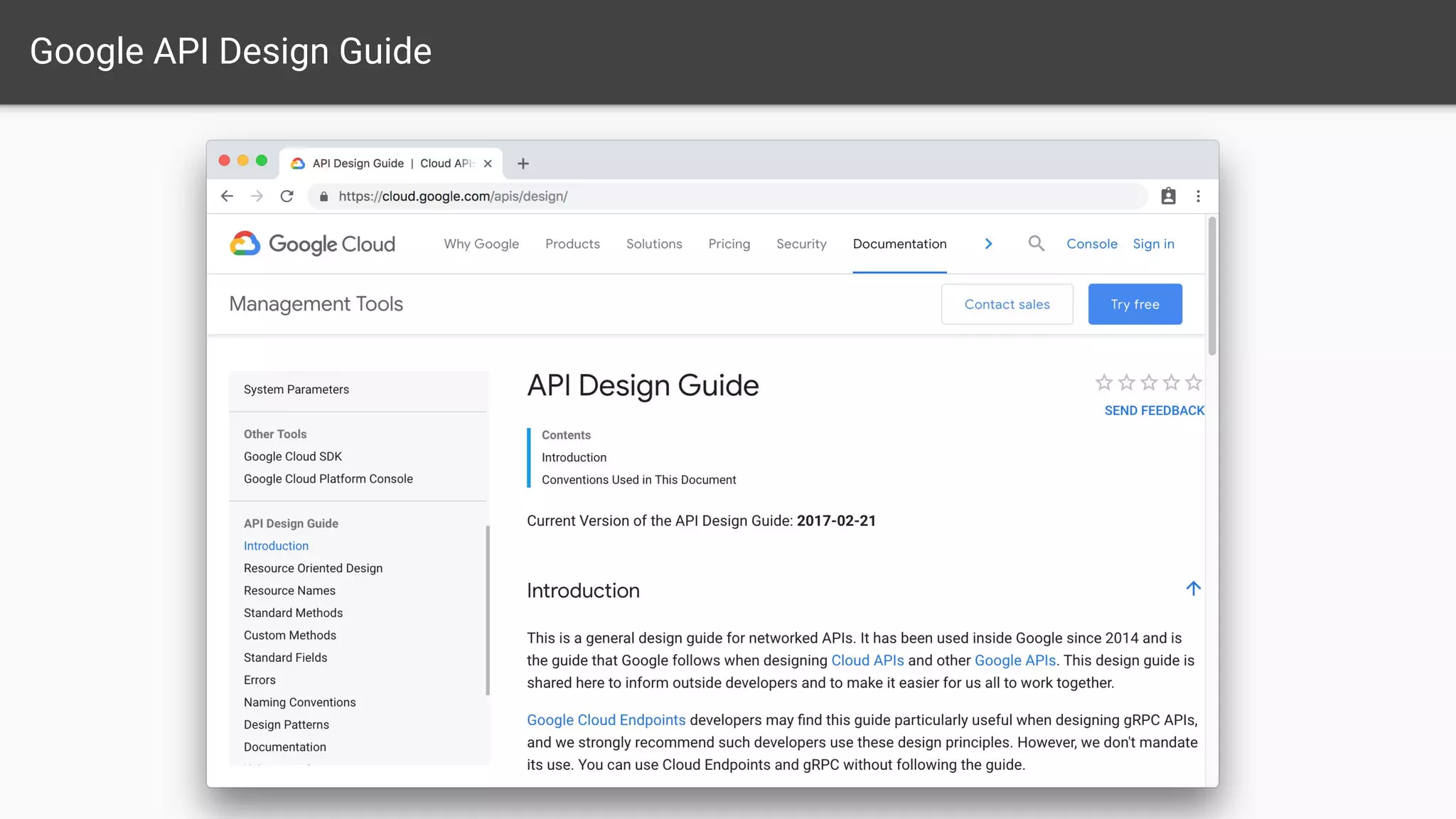
Task: Open the Products menu
Action: click(572, 244)
